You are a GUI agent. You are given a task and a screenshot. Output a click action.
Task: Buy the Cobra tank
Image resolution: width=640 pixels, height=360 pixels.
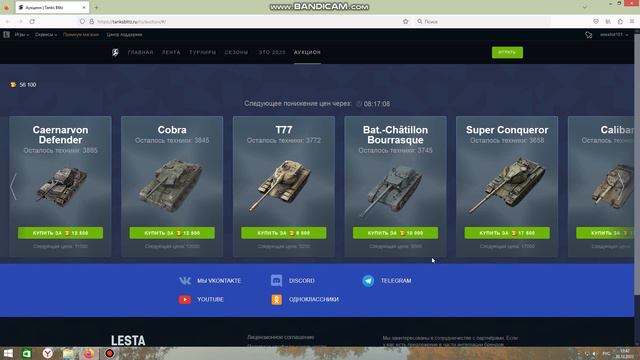[172, 233]
